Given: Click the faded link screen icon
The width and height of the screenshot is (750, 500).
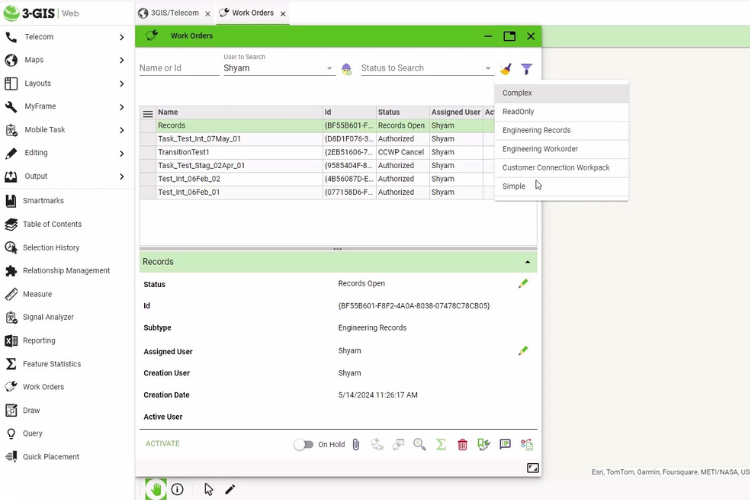Looking at the screenshot, I should coord(398,444).
